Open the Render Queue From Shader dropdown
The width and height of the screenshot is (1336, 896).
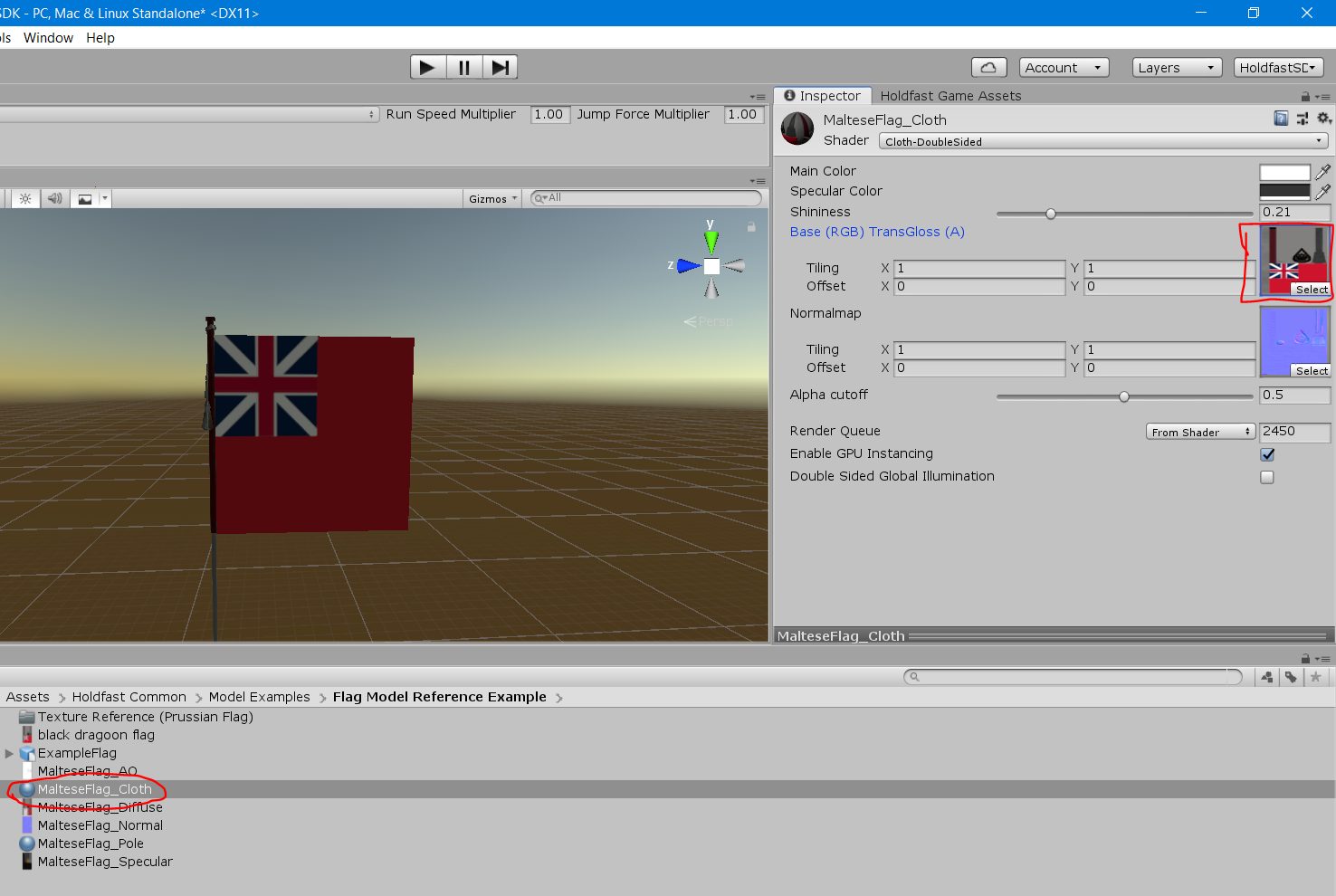1200,432
